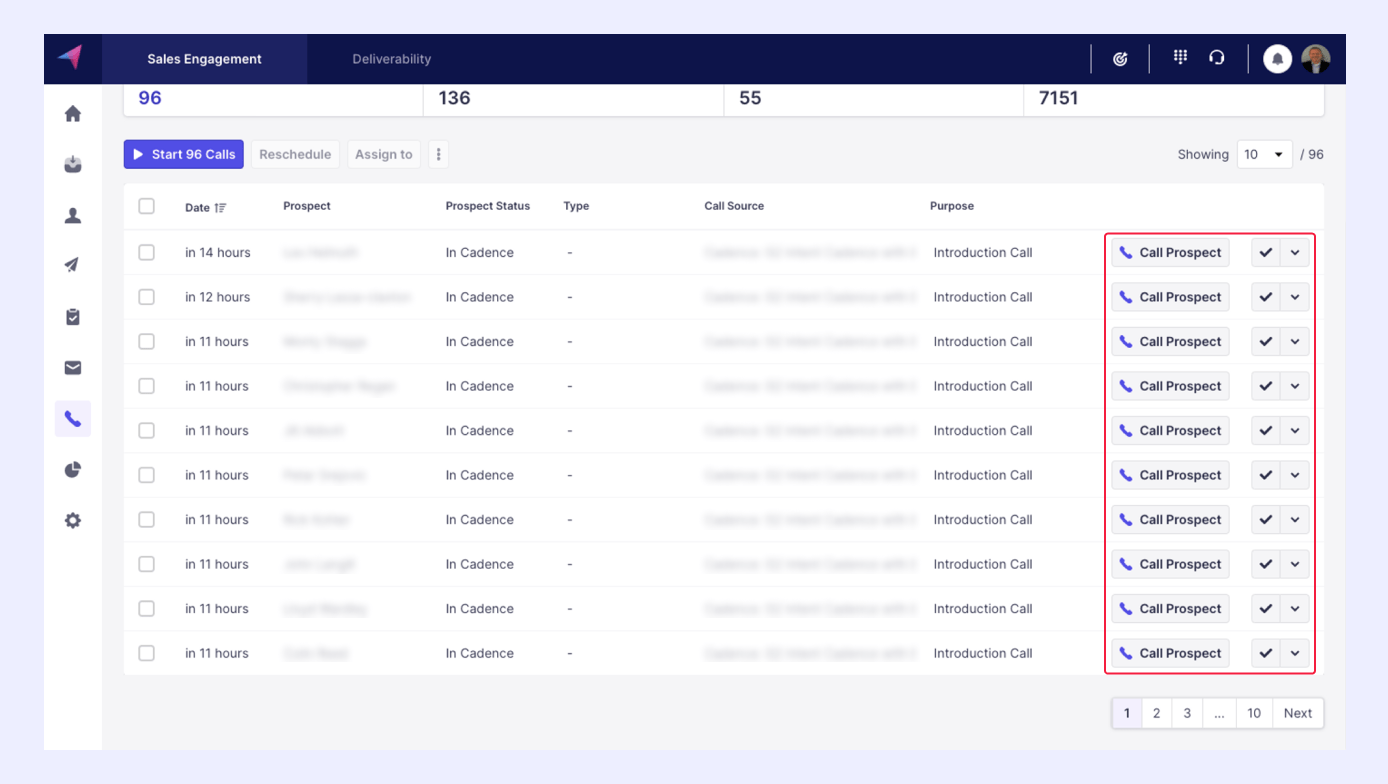This screenshot has height=784, width=1388.
Task: Check the box for the 'in 14 hours' row
Action: 147,253
